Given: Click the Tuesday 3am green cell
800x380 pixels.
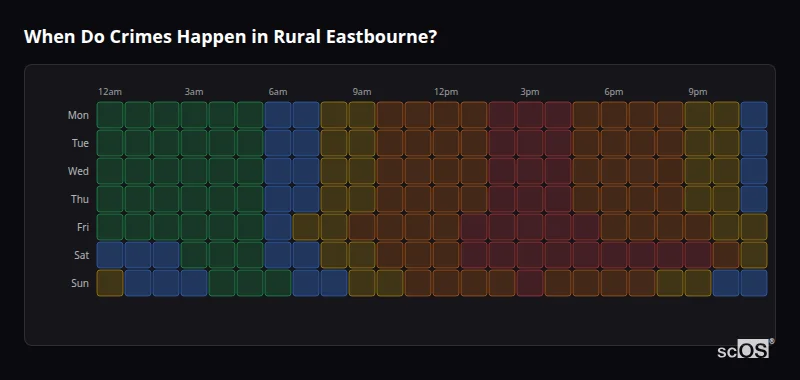Looking at the screenshot, I should pos(194,143).
